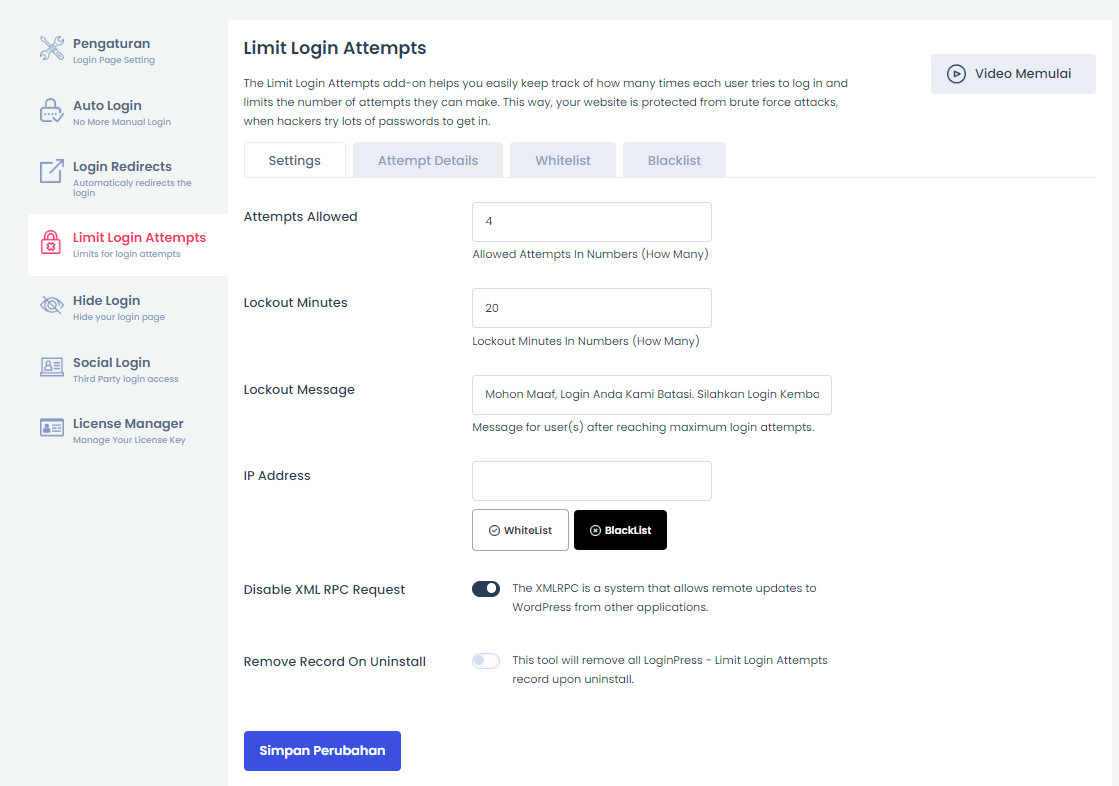Switch to the Attempt Details tab
The height and width of the screenshot is (786, 1119).
[428, 161]
